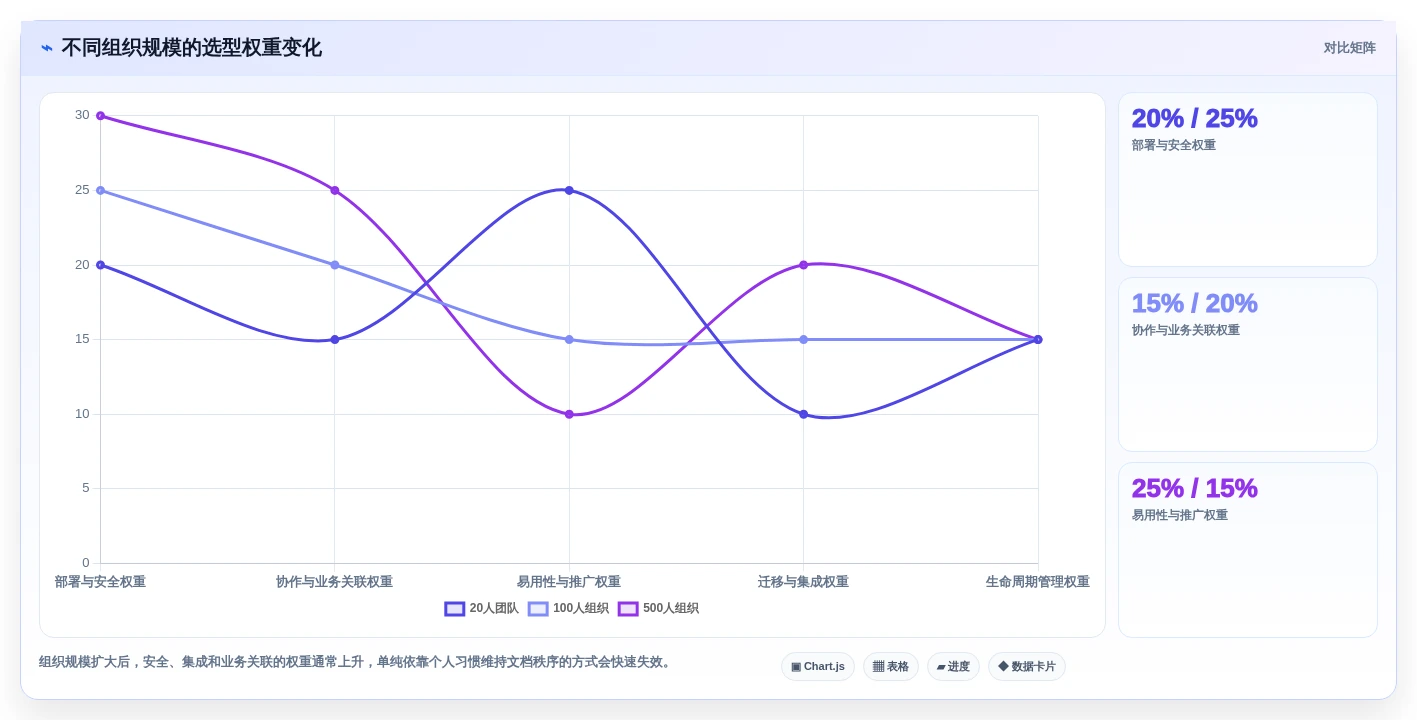Click the 20人团队 peak point at 易用性与推广权重

coord(569,190)
